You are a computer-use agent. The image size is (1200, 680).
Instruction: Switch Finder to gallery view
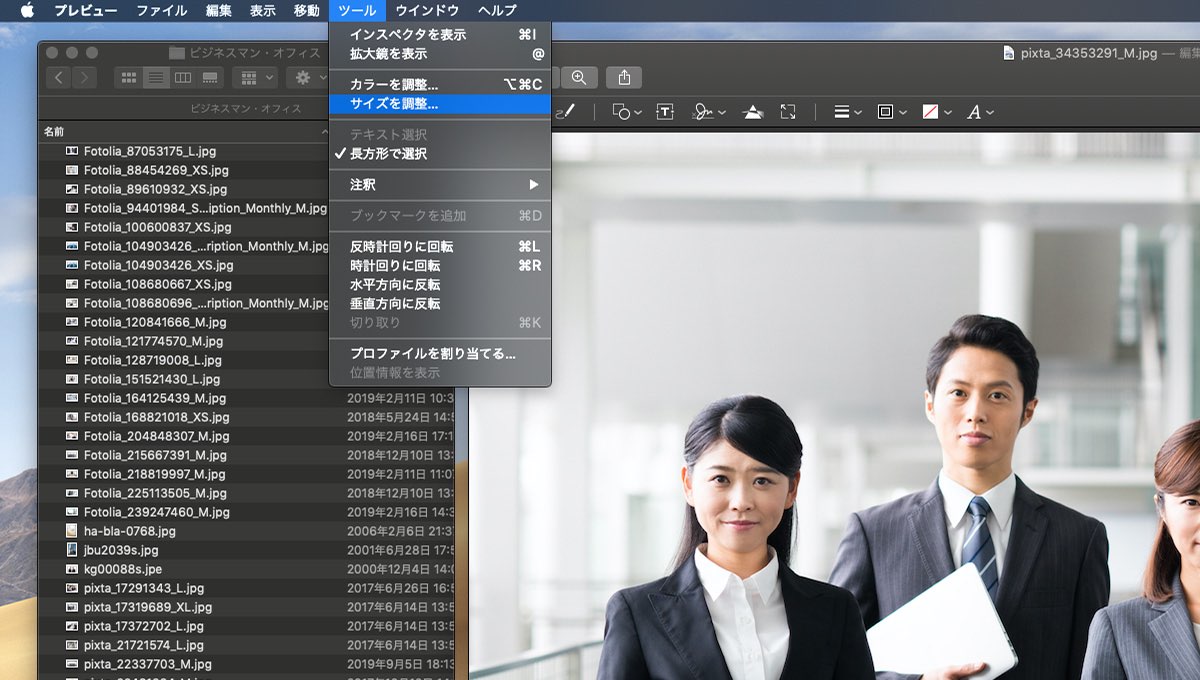(210, 77)
